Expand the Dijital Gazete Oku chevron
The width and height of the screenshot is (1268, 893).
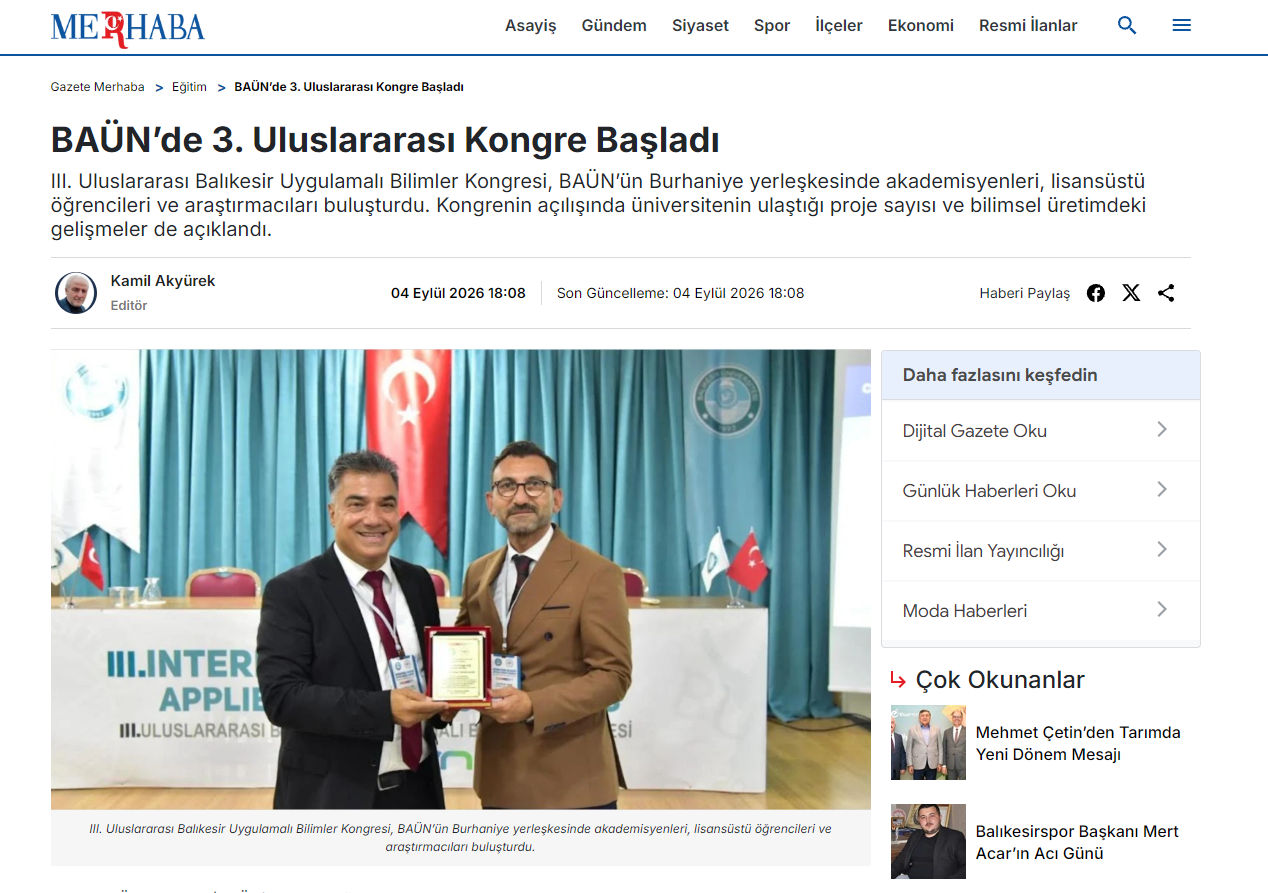pyautogui.click(x=1162, y=429)
